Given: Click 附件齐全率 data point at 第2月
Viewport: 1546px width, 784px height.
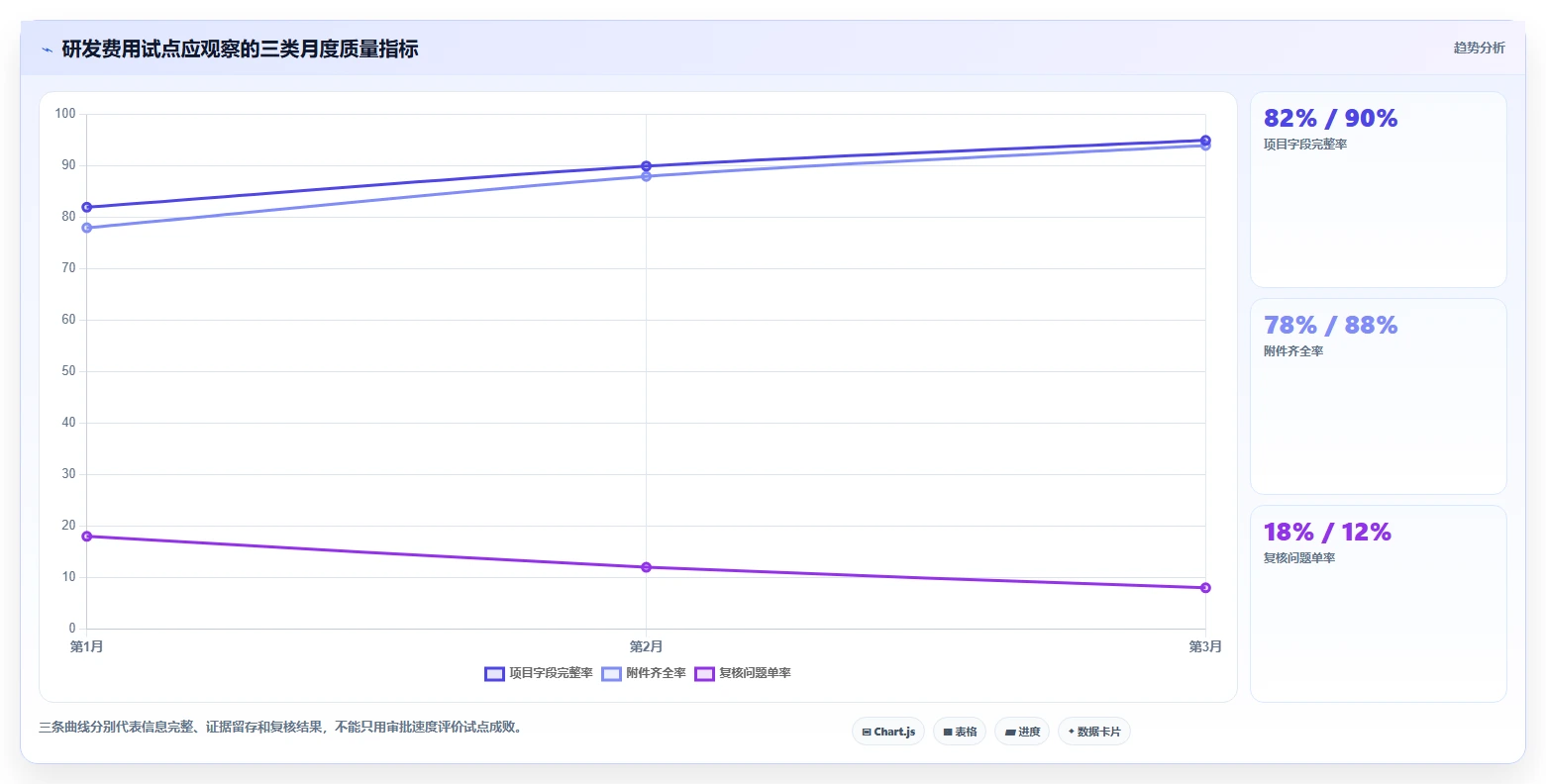Looking at the screenshot, I should coord(646,176).
